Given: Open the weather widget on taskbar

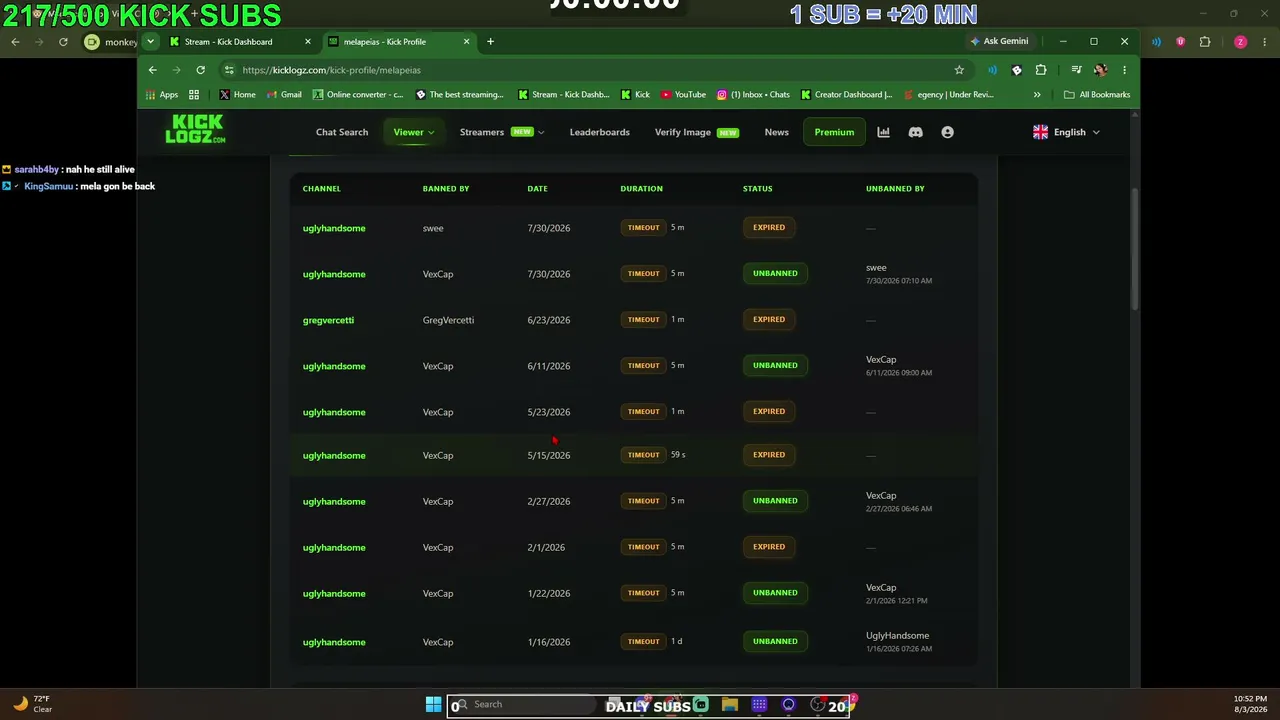Looking at the screenshot, I should pos(33,704).
